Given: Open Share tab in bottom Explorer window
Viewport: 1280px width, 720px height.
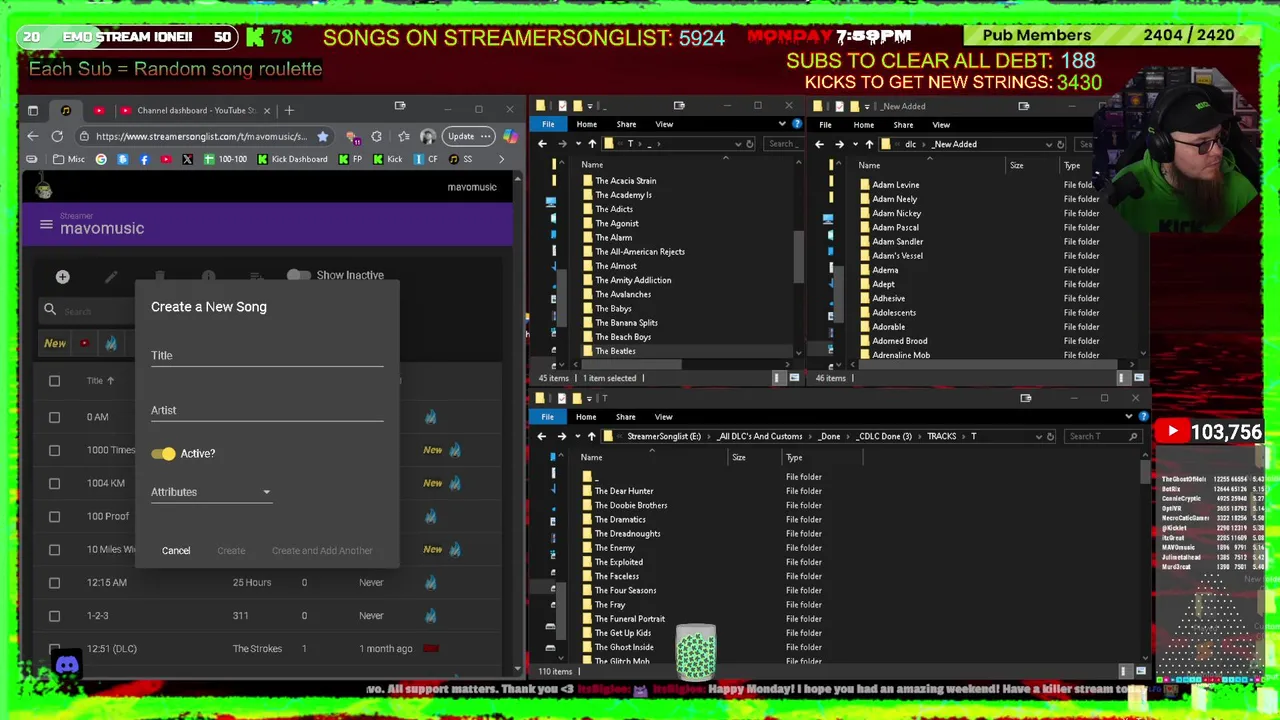Looking at the screenshot, I should click(625, 417).
